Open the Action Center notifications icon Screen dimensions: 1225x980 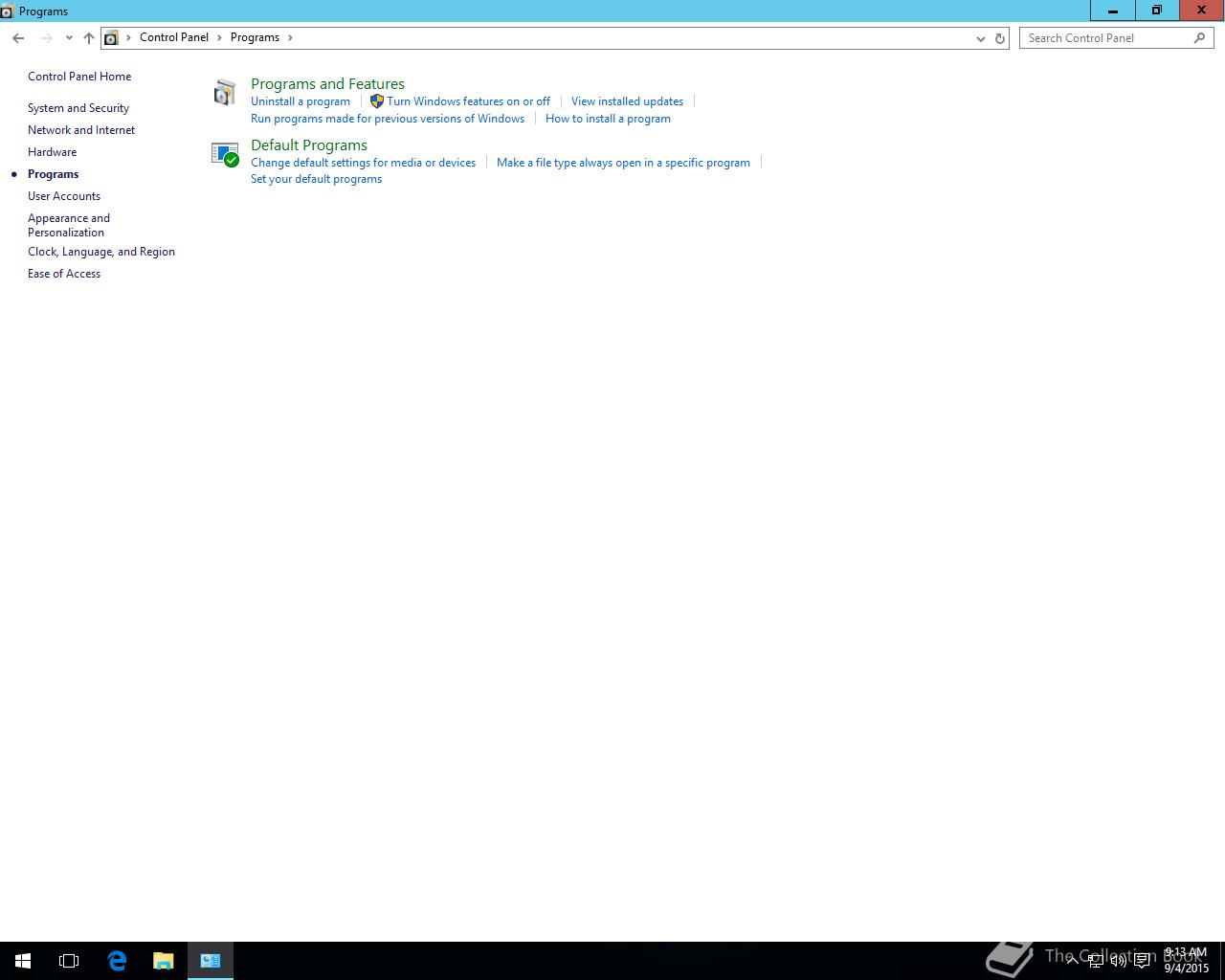(1142, 961)
